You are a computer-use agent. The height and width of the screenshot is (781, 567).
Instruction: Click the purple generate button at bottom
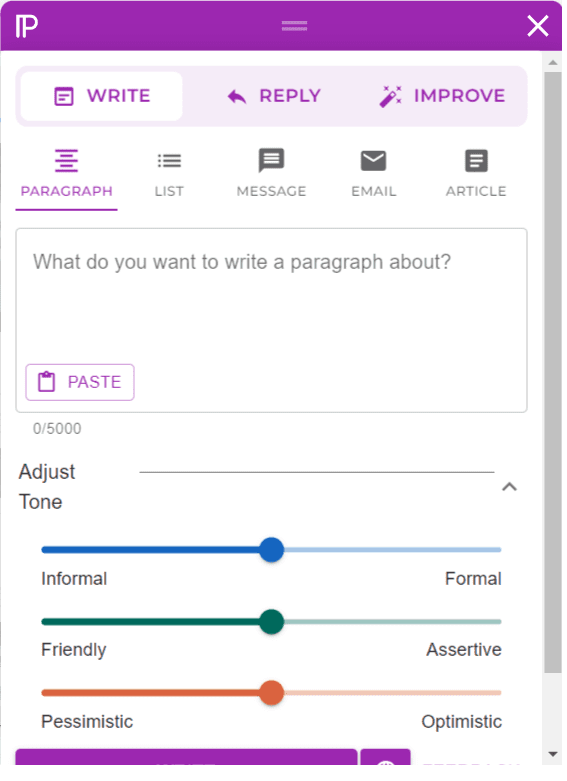click(x=186, y=757)
